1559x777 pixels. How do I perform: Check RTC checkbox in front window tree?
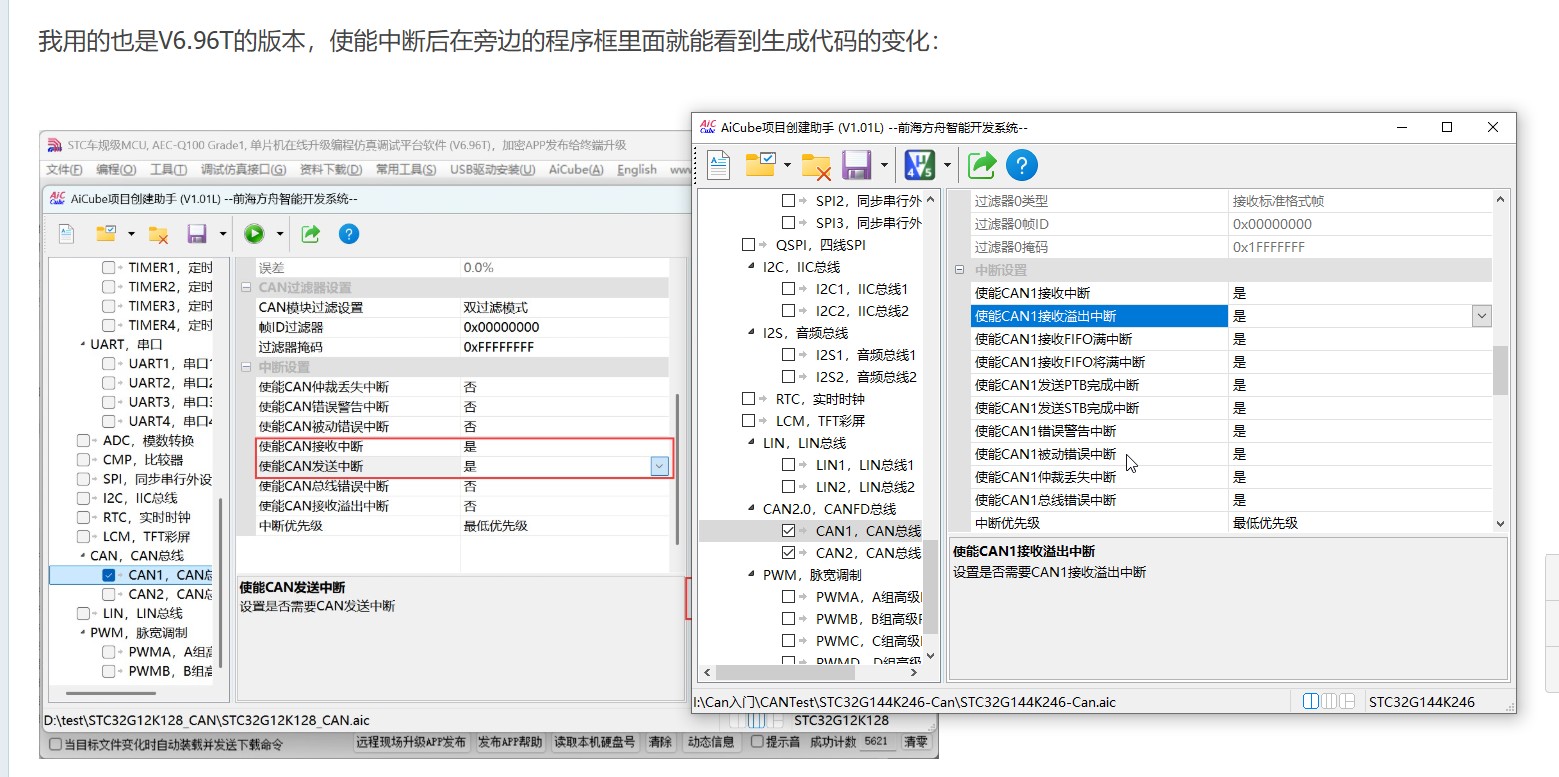coord(748,399)
